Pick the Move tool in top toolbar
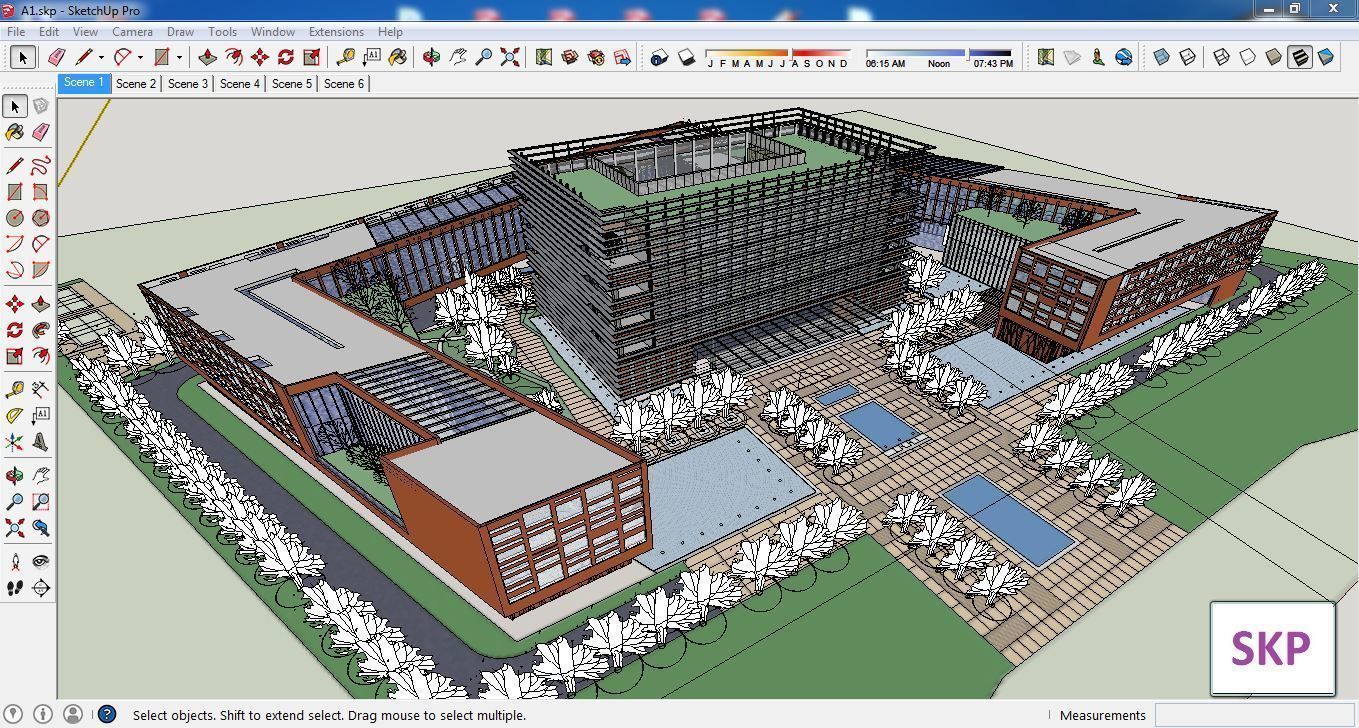The width and height of the screenshot is (1359, 728). coord(259,57)
